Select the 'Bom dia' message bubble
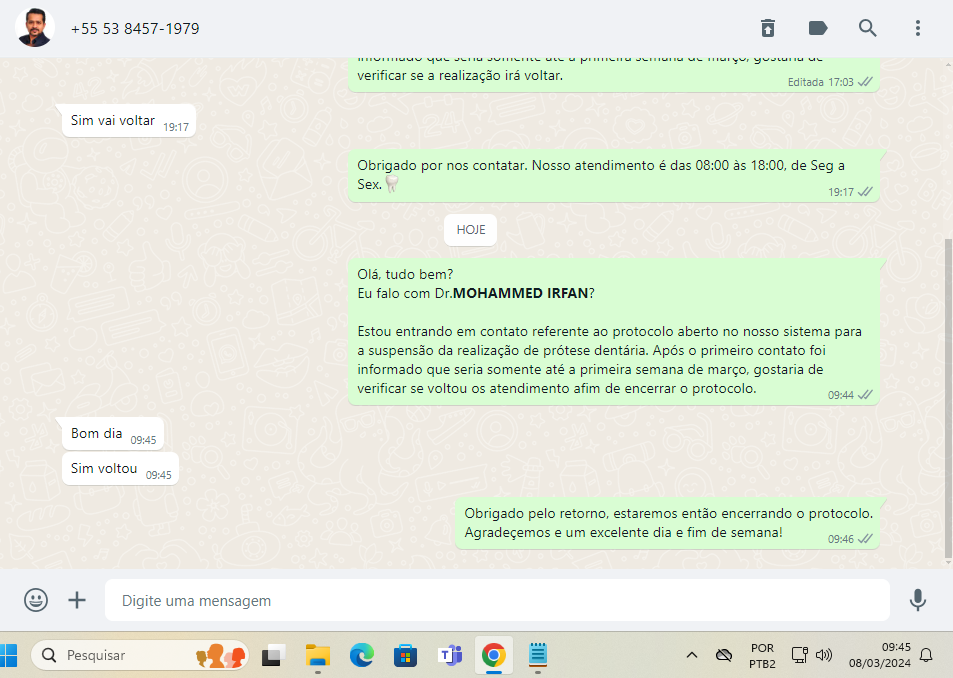Viewport: 953px width, 678px height. (112, 434)
